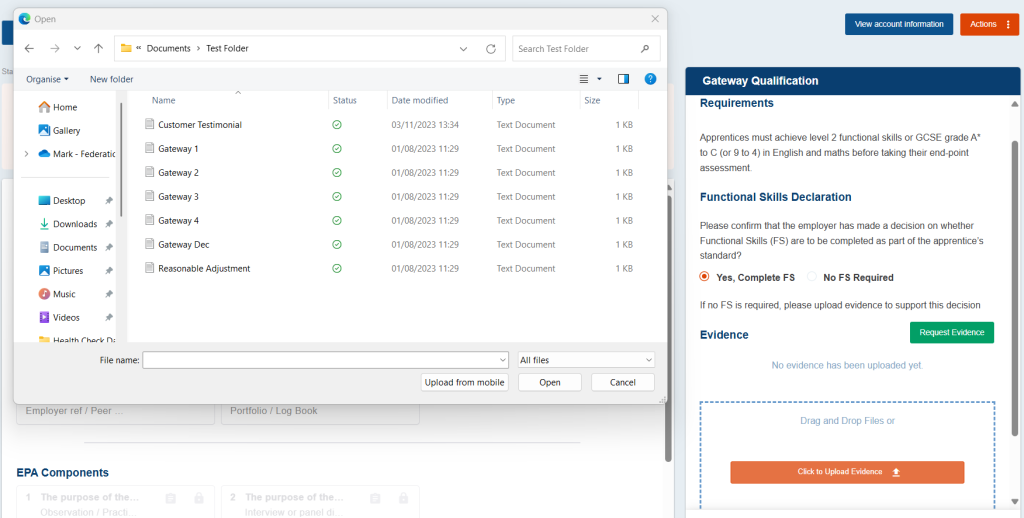Screen dimensions: 1024x518
Task: Expand the address bar path dropdown
Action: pyautogui.click(x=463, y=48)
